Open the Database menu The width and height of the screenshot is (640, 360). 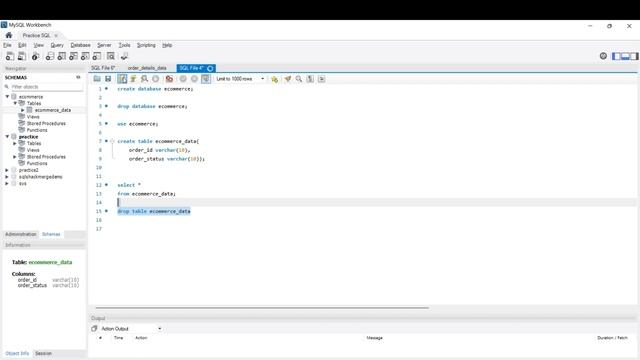(x=80, y=45)
